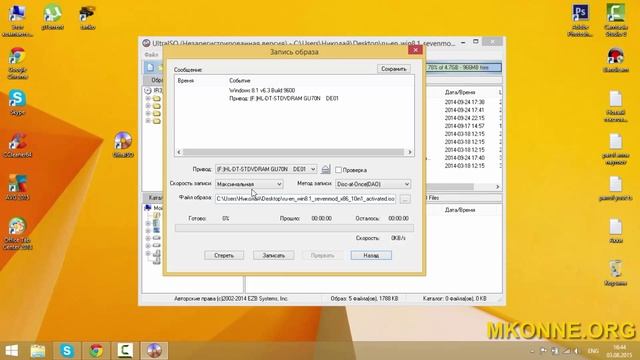The height and width of the screenshot is (360, 640).
Task: Click the Назад button
Action: [371, 256]
